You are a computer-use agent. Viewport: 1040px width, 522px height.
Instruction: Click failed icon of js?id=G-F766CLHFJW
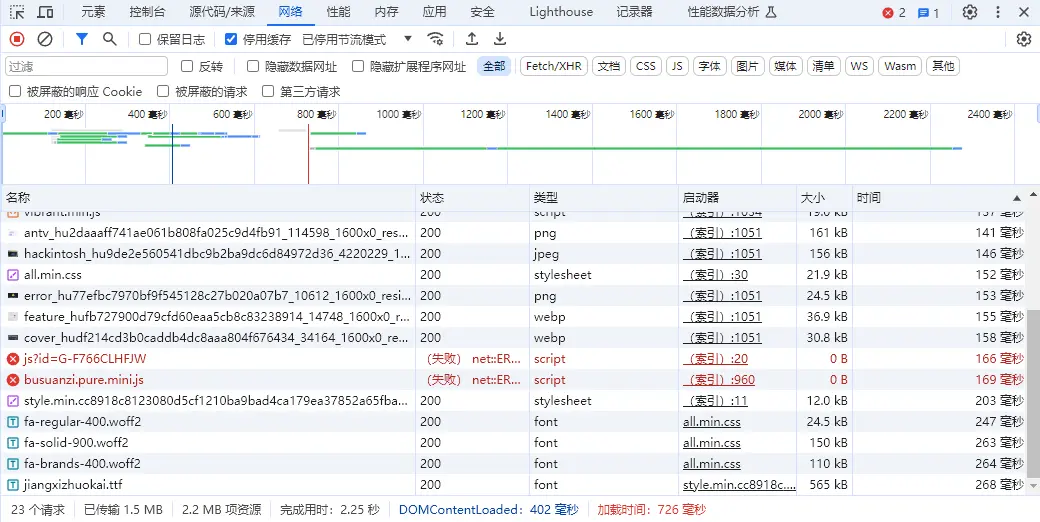coord(13,359)
